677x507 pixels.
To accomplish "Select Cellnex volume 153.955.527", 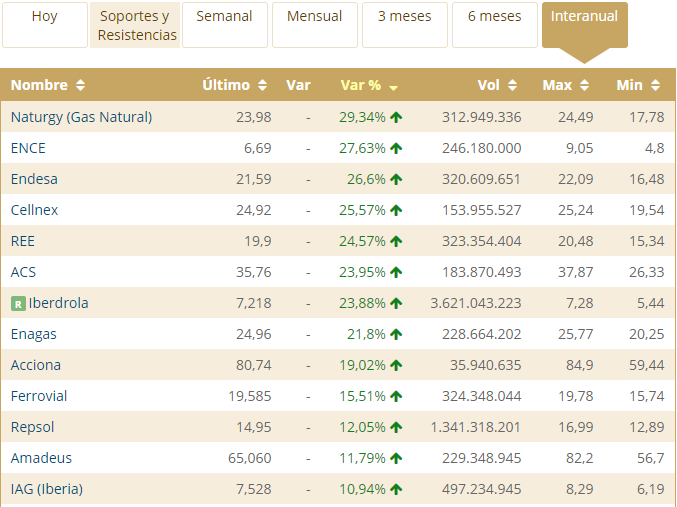I will (481, 210).
